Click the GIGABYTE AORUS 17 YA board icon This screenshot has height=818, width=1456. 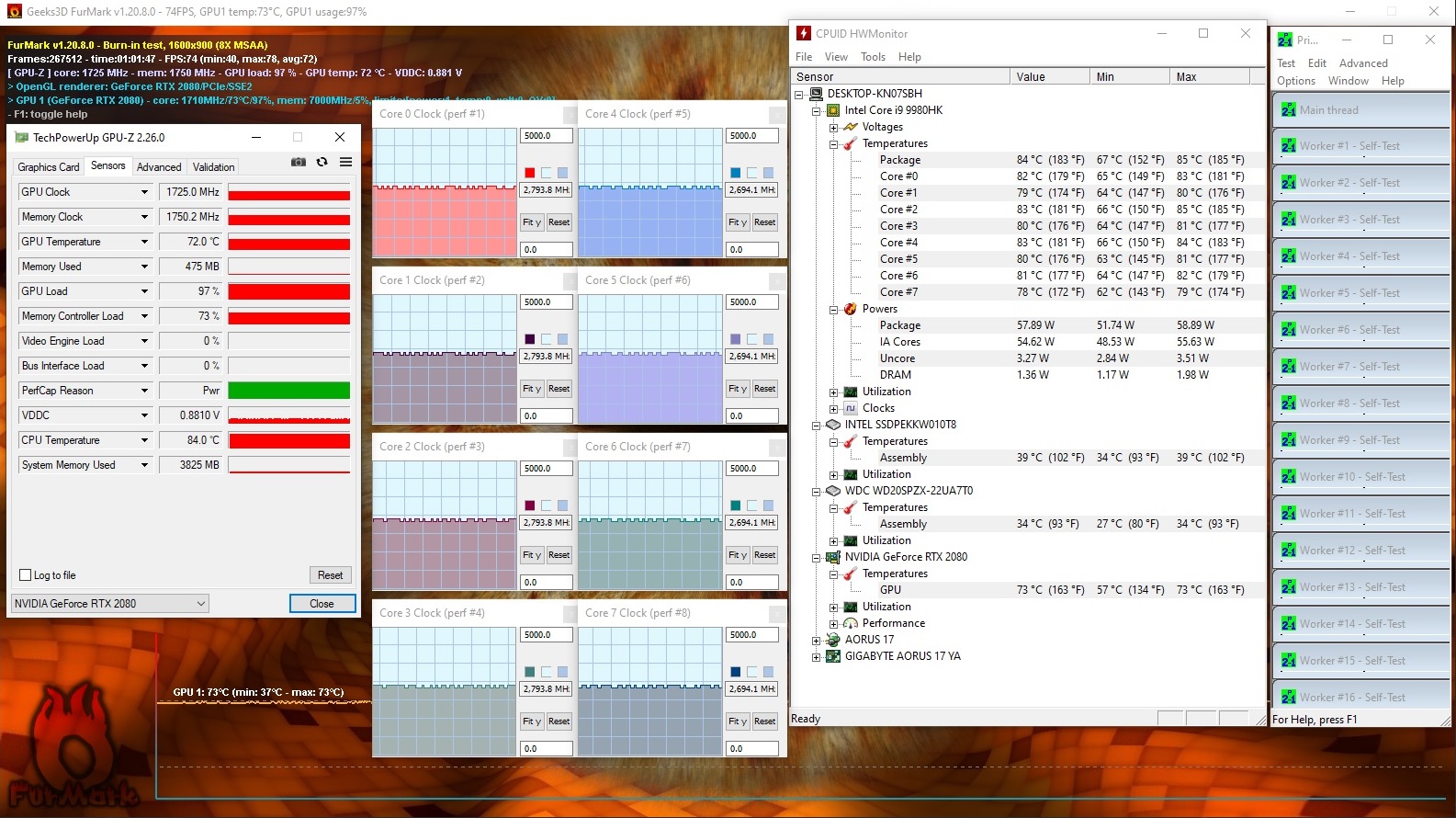click(x=833, y=656)
